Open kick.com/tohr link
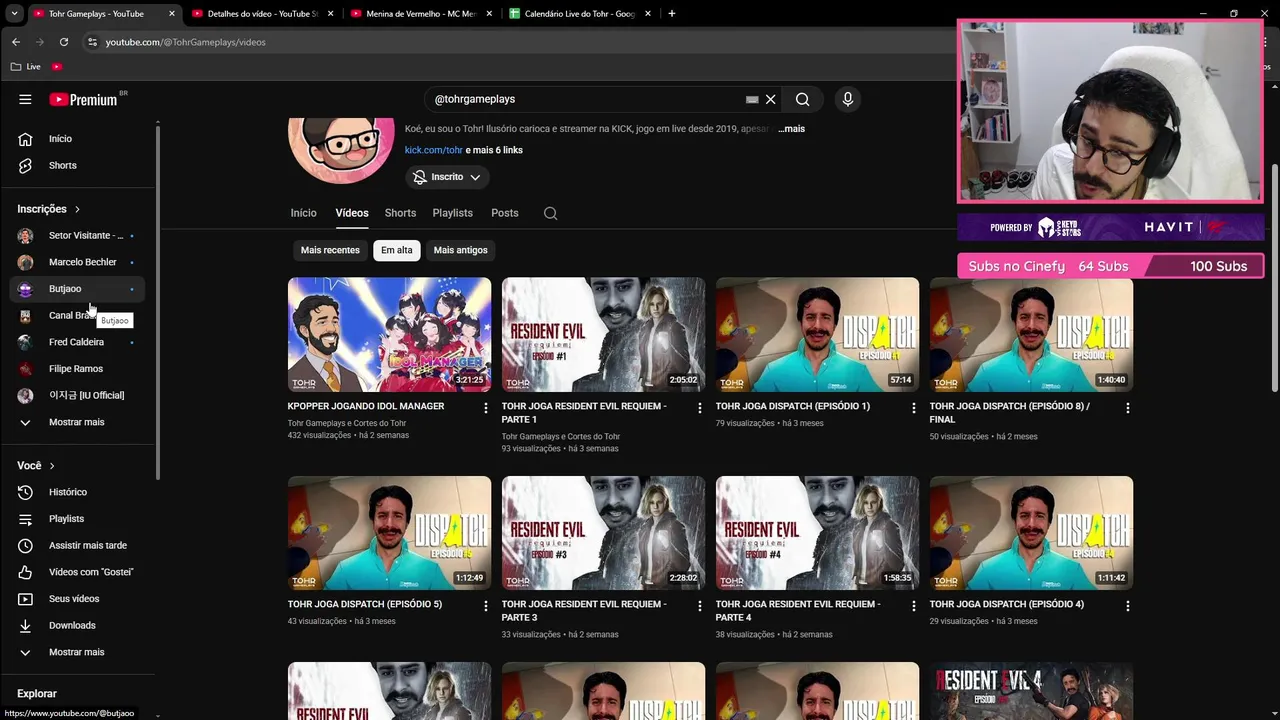The height and width of the screenshot is (720, 1280). (x=433, y=150)
